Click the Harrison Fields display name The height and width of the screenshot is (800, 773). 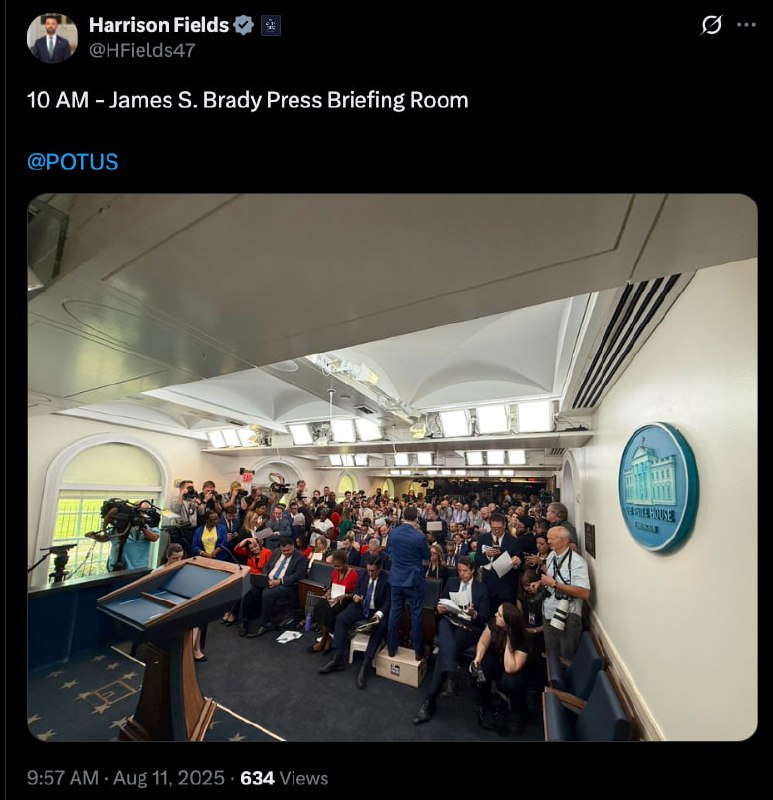point(159,25)
